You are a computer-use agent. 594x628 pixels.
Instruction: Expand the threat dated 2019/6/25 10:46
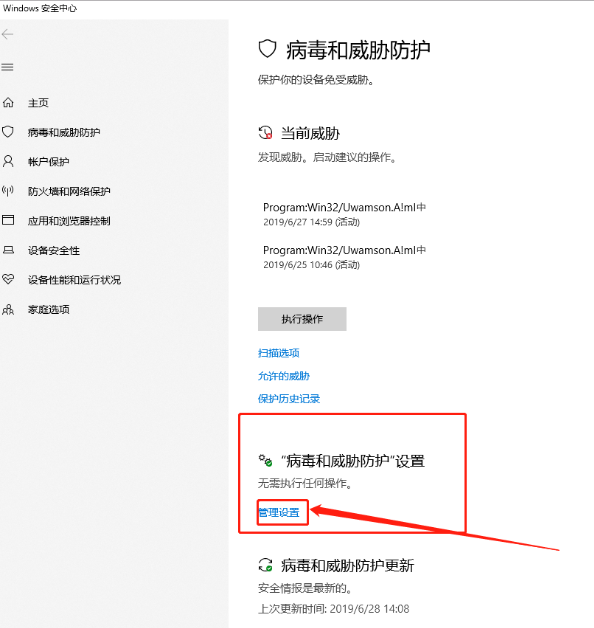tap(344, 257)
